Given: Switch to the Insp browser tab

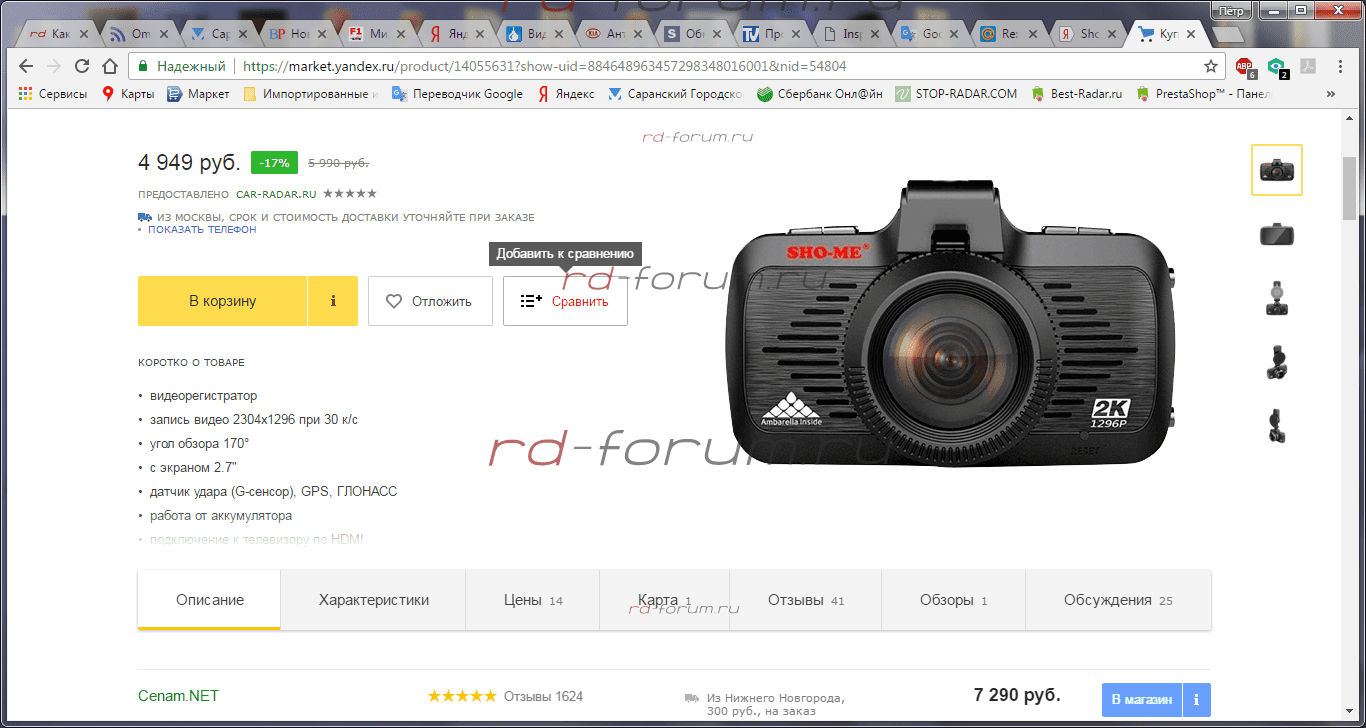Looking at the screenshot, I should tap(851, 33).
